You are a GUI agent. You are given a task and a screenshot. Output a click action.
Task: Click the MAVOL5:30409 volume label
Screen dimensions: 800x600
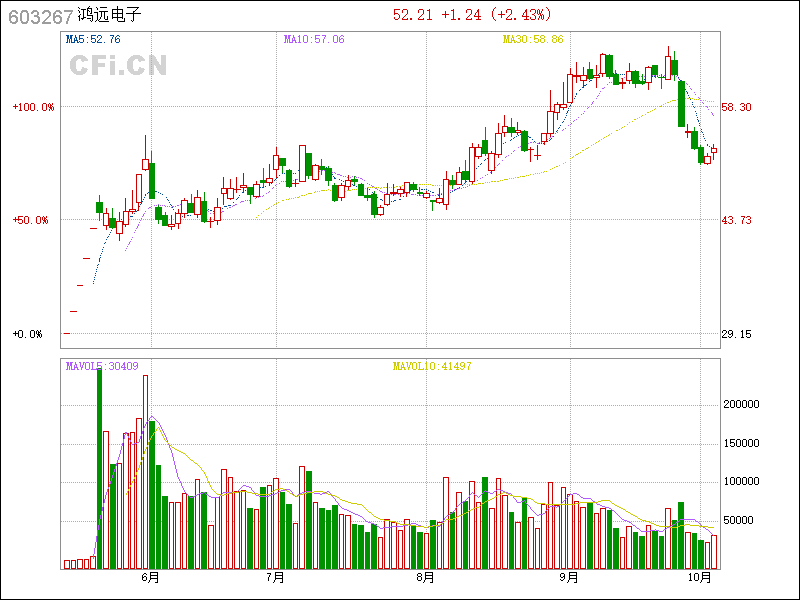click(102, 367)
